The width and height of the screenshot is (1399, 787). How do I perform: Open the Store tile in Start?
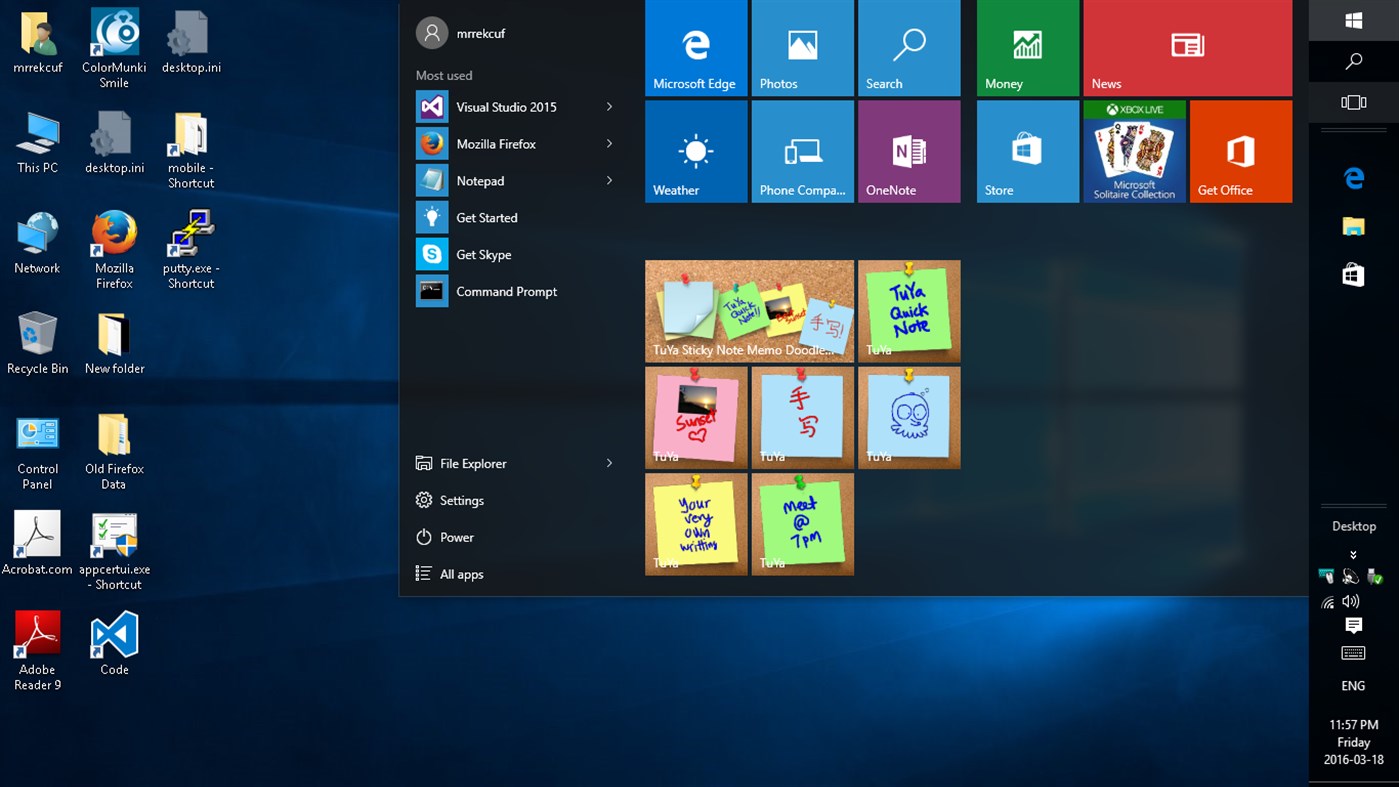click(1028, 151)
